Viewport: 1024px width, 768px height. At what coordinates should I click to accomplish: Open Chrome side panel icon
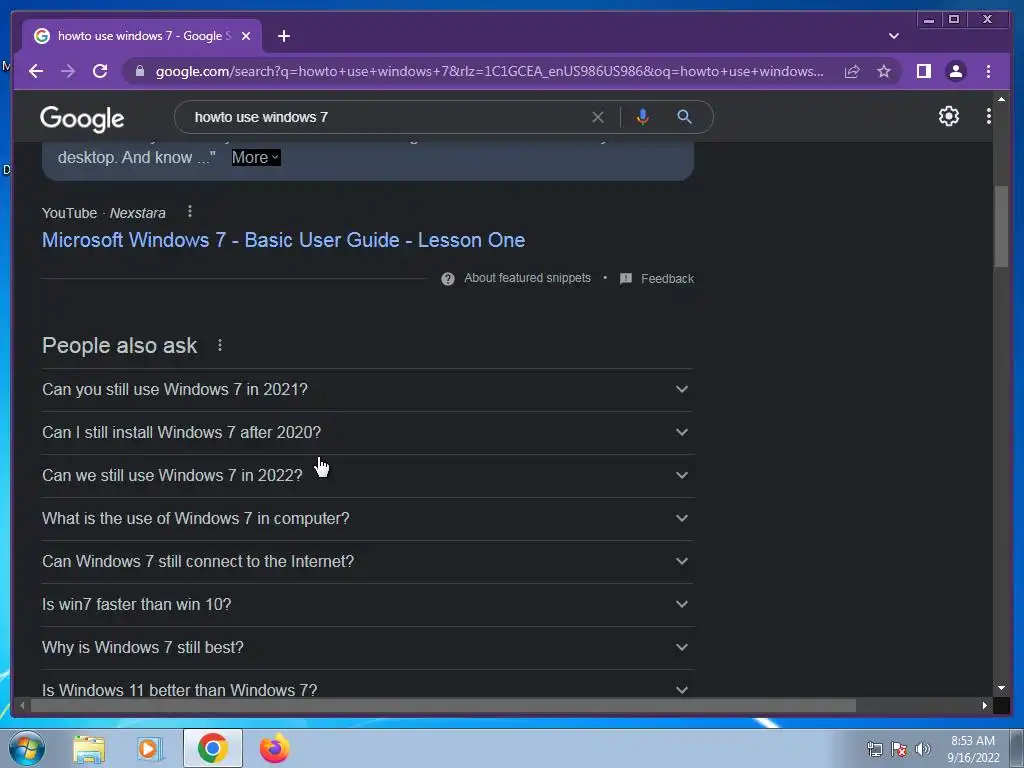[x=923, y=71]
